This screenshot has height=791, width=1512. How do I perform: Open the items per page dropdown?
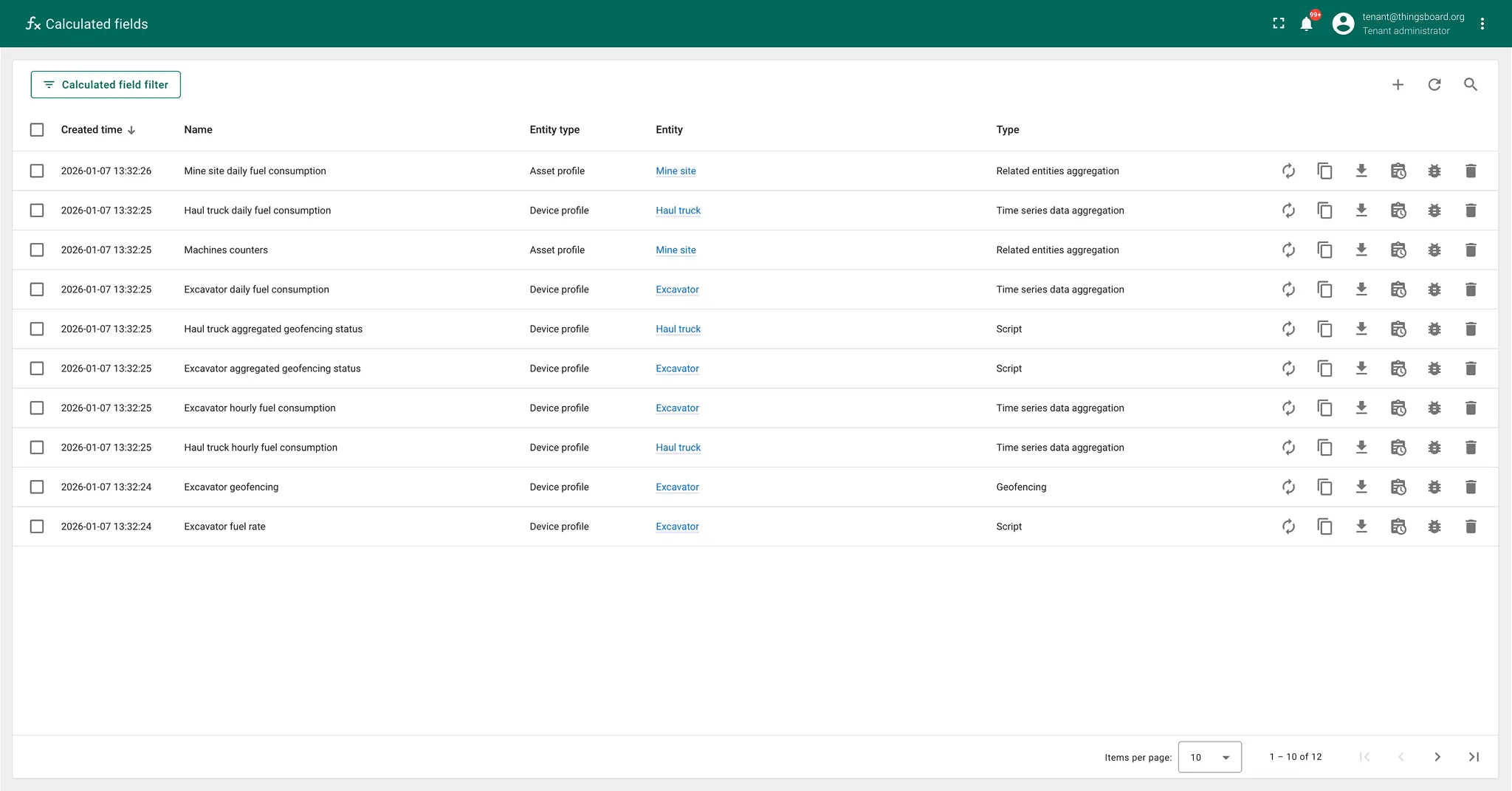1209,757
